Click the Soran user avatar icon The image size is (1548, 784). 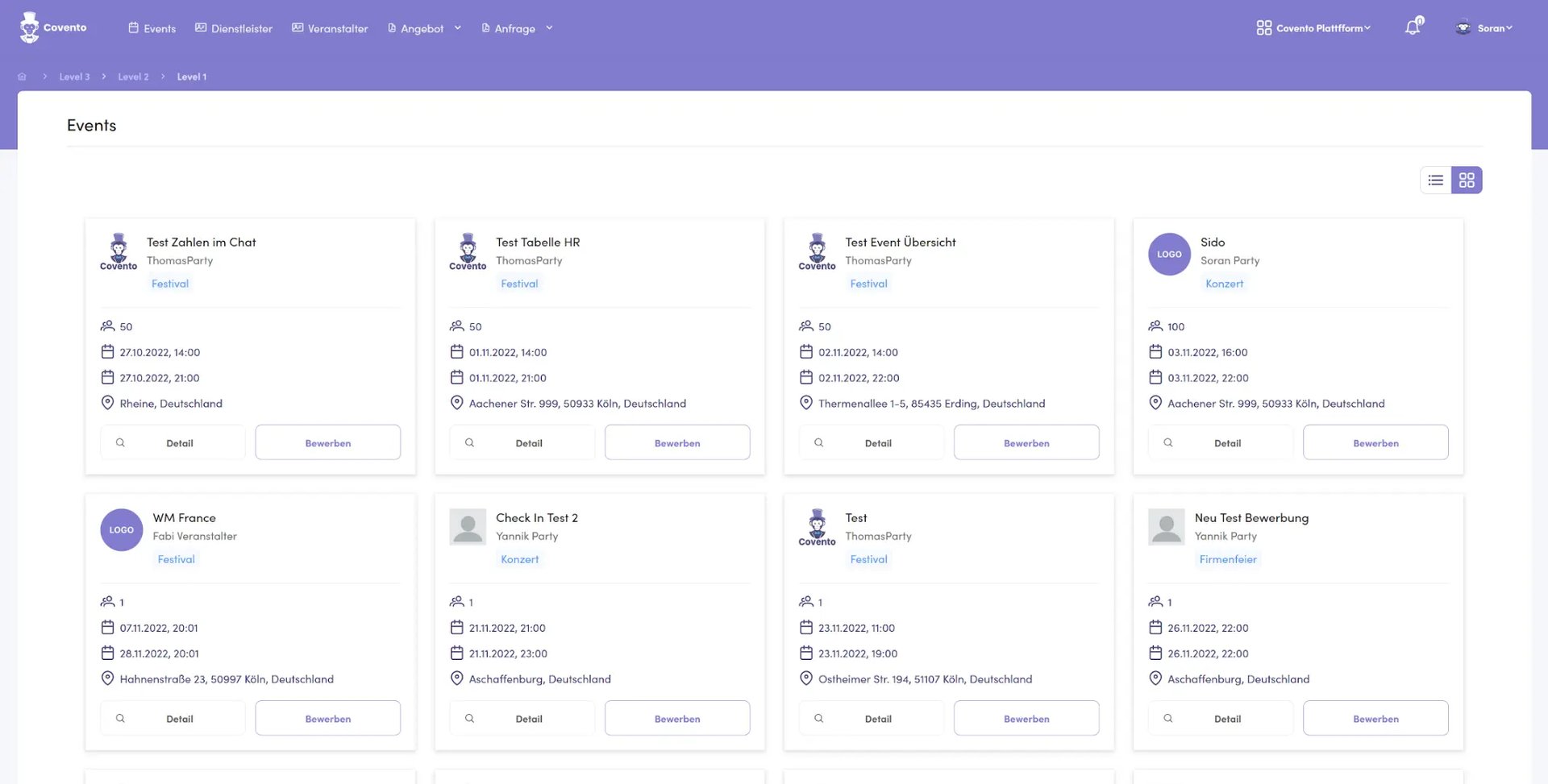coord(1463,27)
